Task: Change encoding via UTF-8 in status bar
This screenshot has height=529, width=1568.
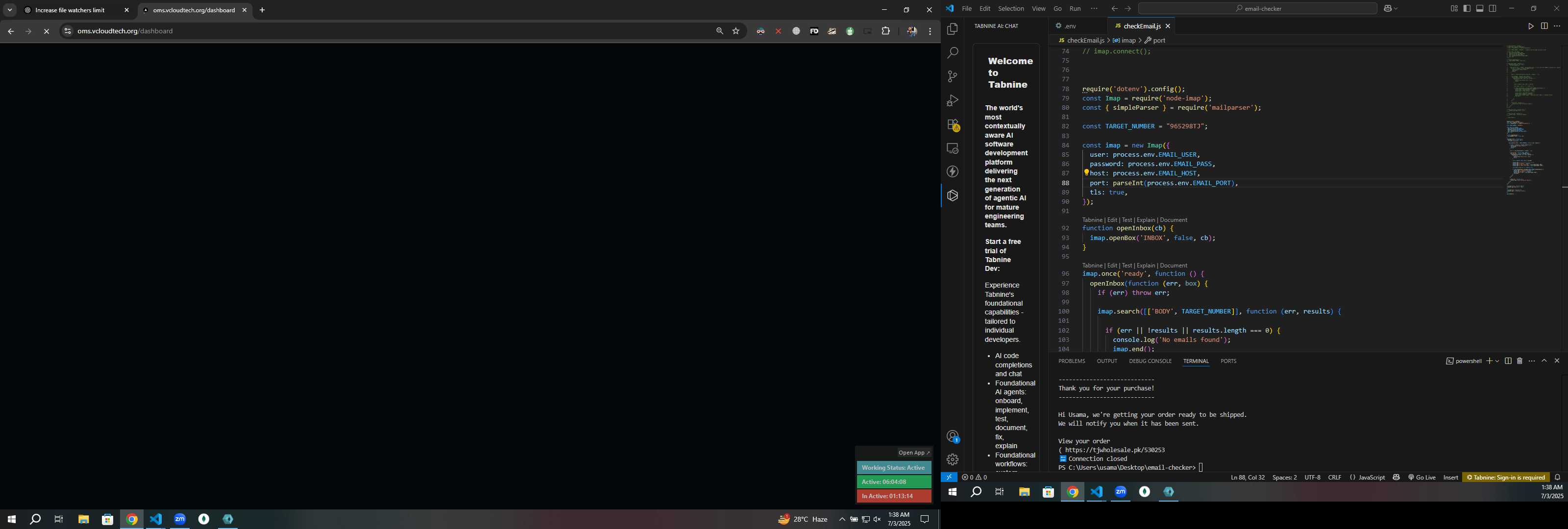Action: (x=1312, y=477)
